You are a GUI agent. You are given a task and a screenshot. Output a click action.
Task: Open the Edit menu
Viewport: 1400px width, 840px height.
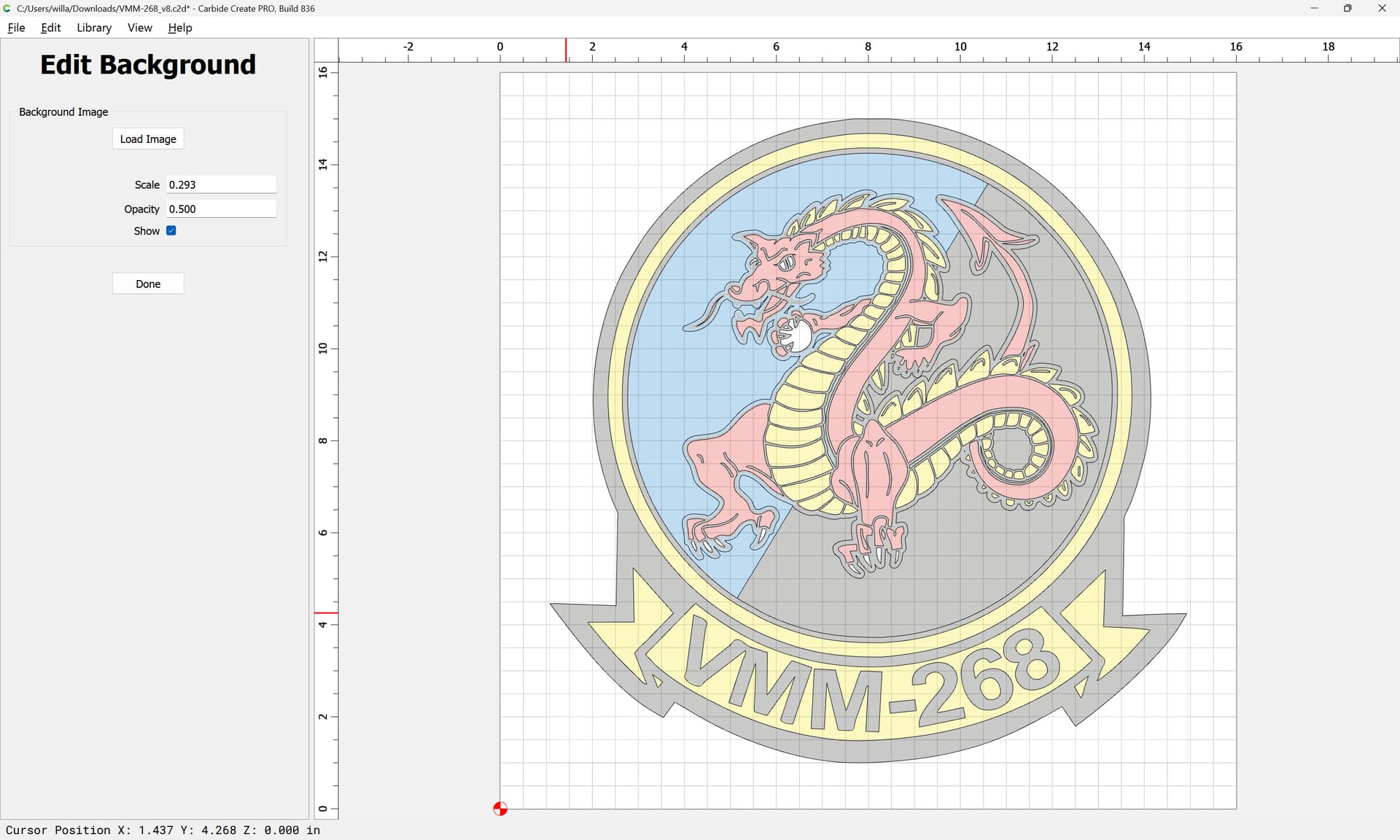50,28
